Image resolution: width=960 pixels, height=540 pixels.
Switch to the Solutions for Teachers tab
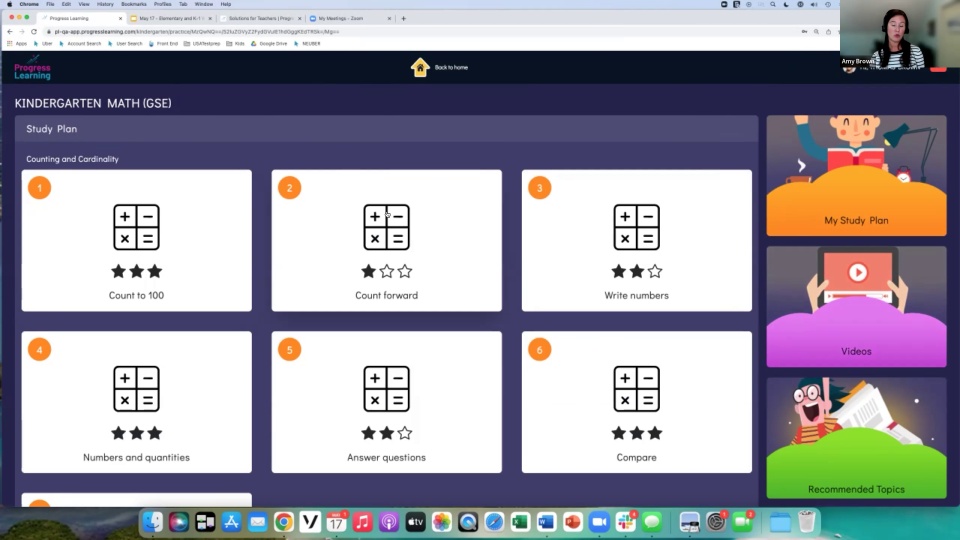pos(258,18)
